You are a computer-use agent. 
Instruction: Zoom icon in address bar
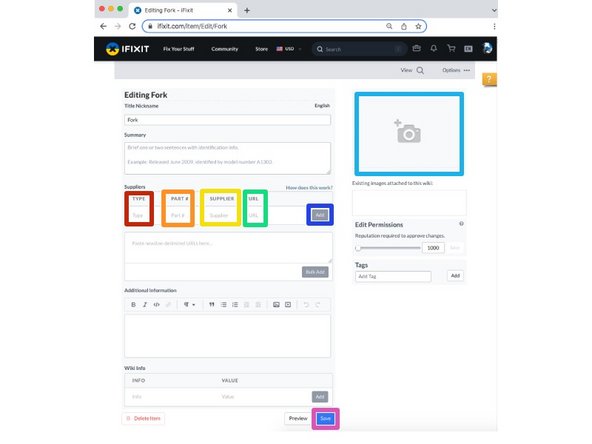tap(389, 26)
